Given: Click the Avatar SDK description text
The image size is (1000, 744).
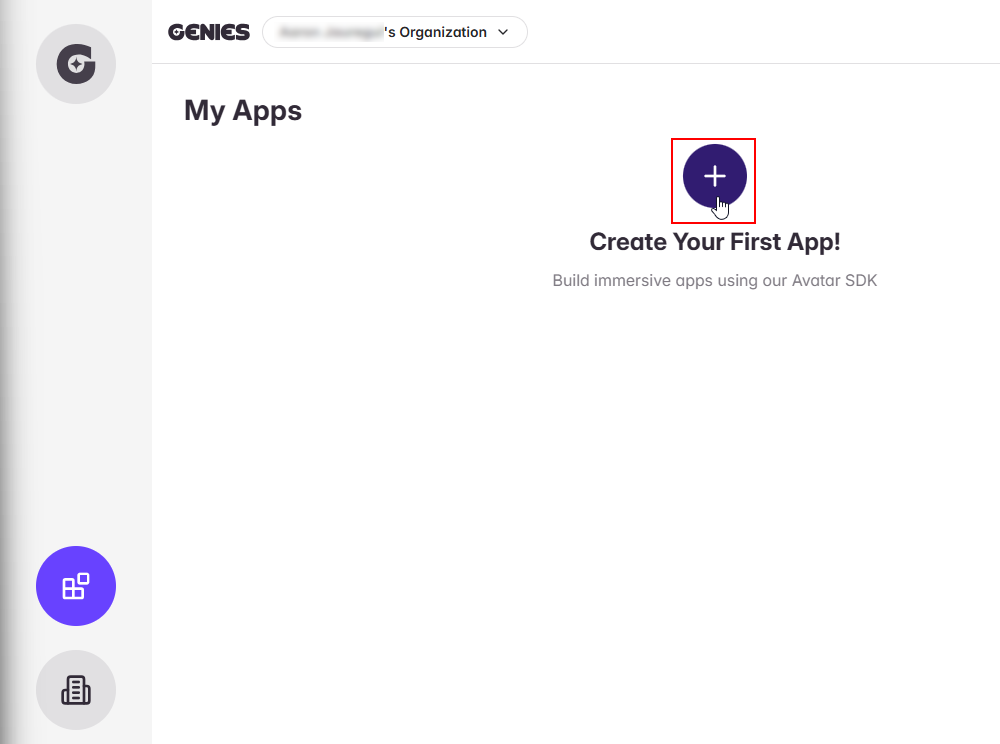Looking at the screenshot, I should coord(715,280).
